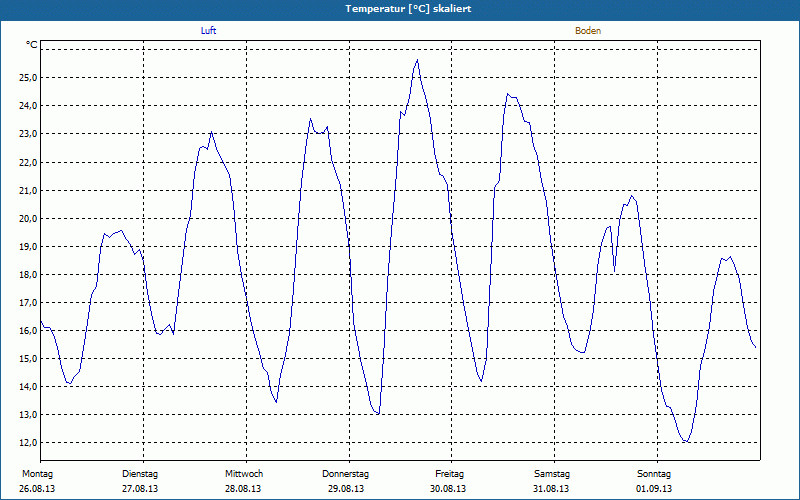Click the Mittwoch day label
Image resolution: width=800 pixels, height=500 pixels.
pos(244,474)
